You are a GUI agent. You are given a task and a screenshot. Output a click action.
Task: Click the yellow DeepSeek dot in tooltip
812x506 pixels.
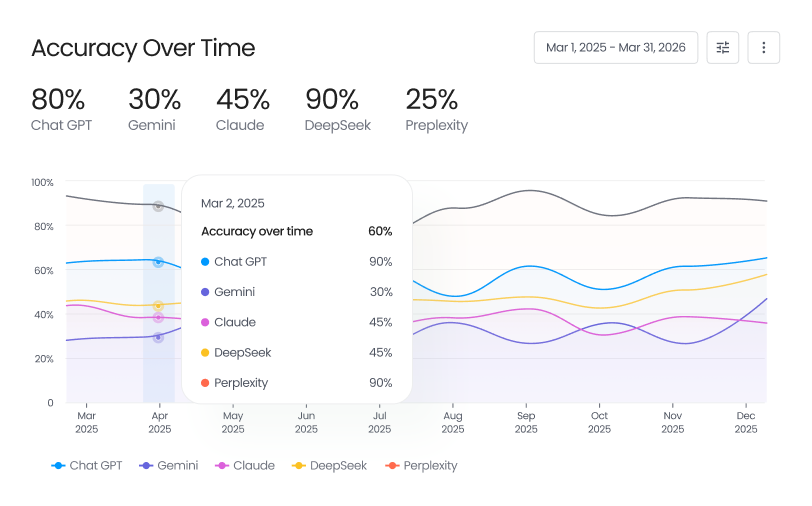tap(205, 353)
